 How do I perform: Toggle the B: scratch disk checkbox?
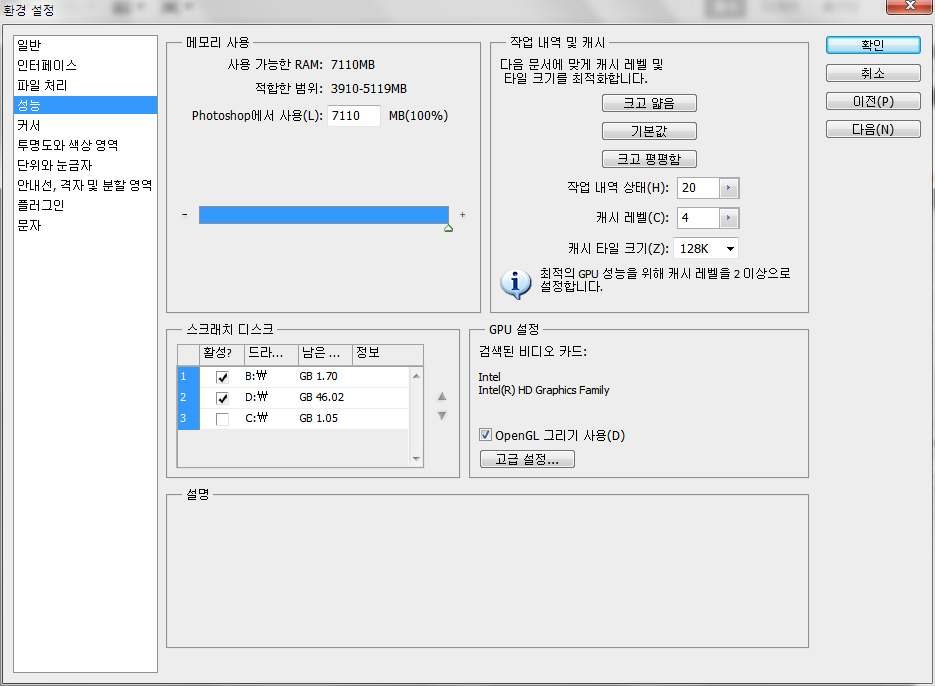pos(222,377)
